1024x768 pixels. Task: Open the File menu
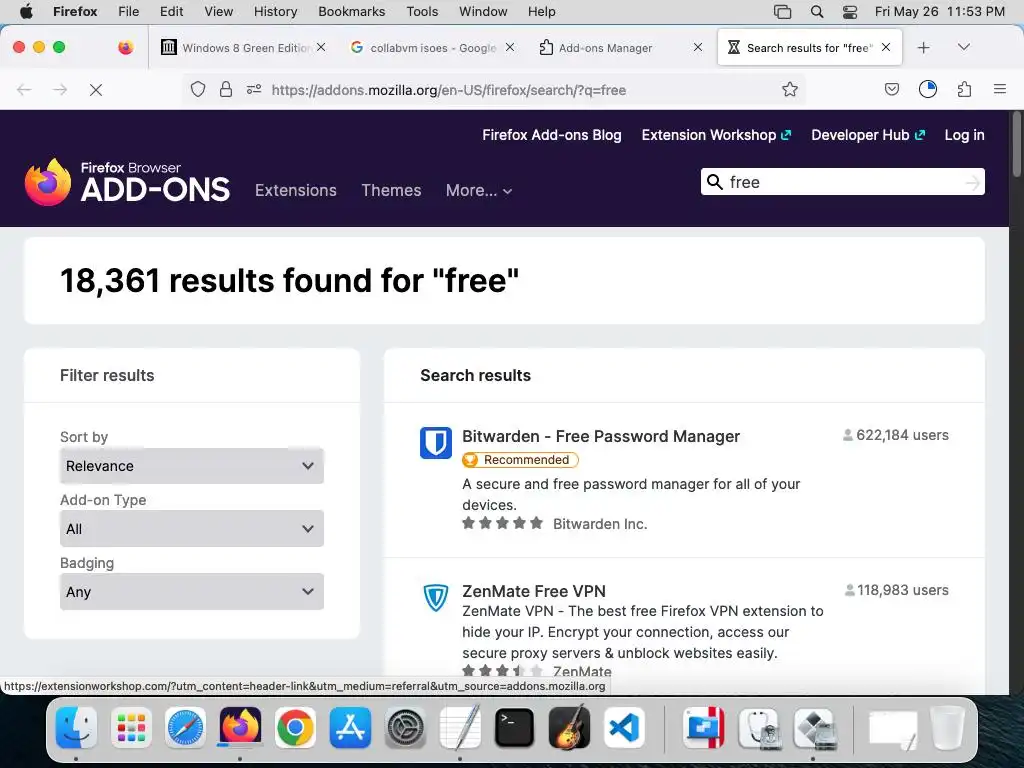point(128,11)
